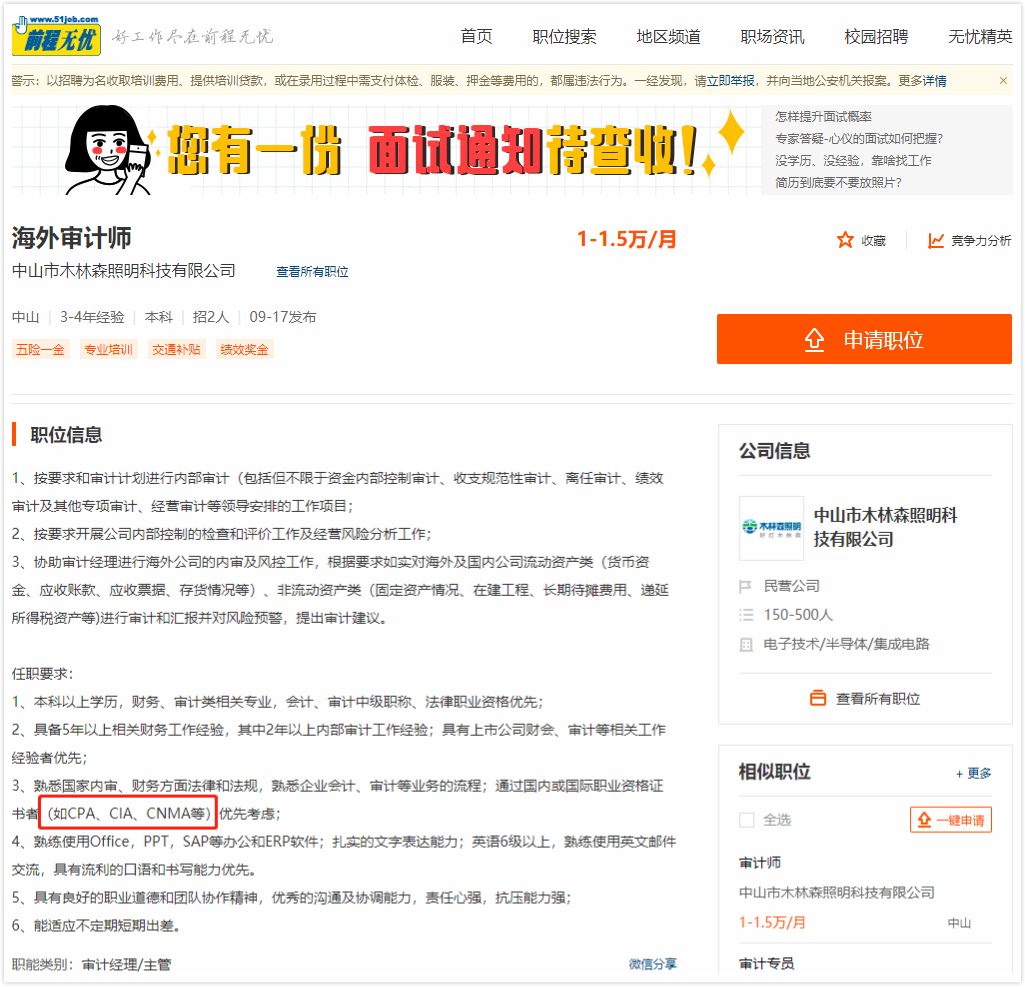Close the warning notice bar

pyautogui.click(x=1003, y=80)
